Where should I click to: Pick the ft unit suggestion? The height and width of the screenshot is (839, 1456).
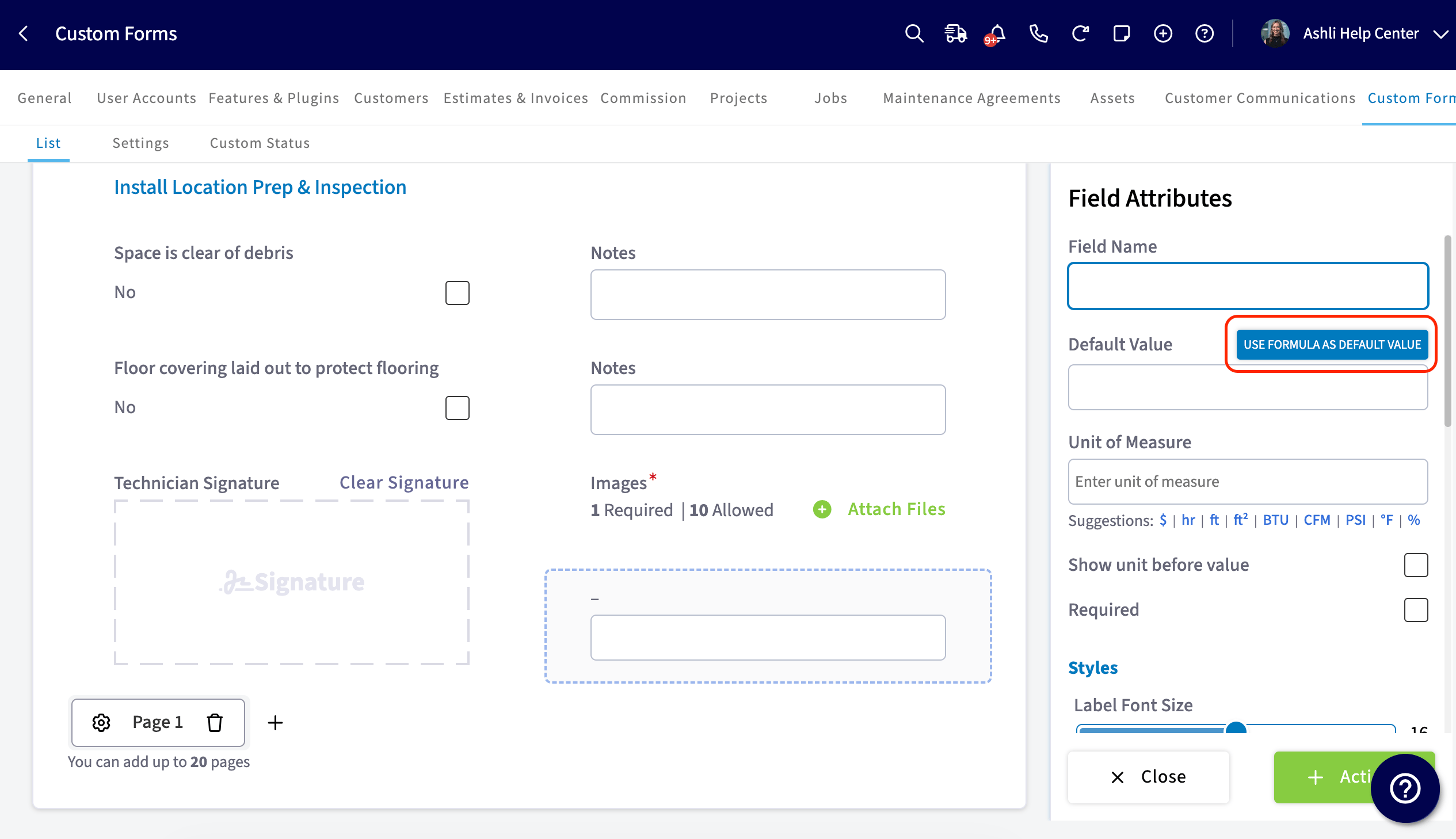click(x=1214, y=520)
